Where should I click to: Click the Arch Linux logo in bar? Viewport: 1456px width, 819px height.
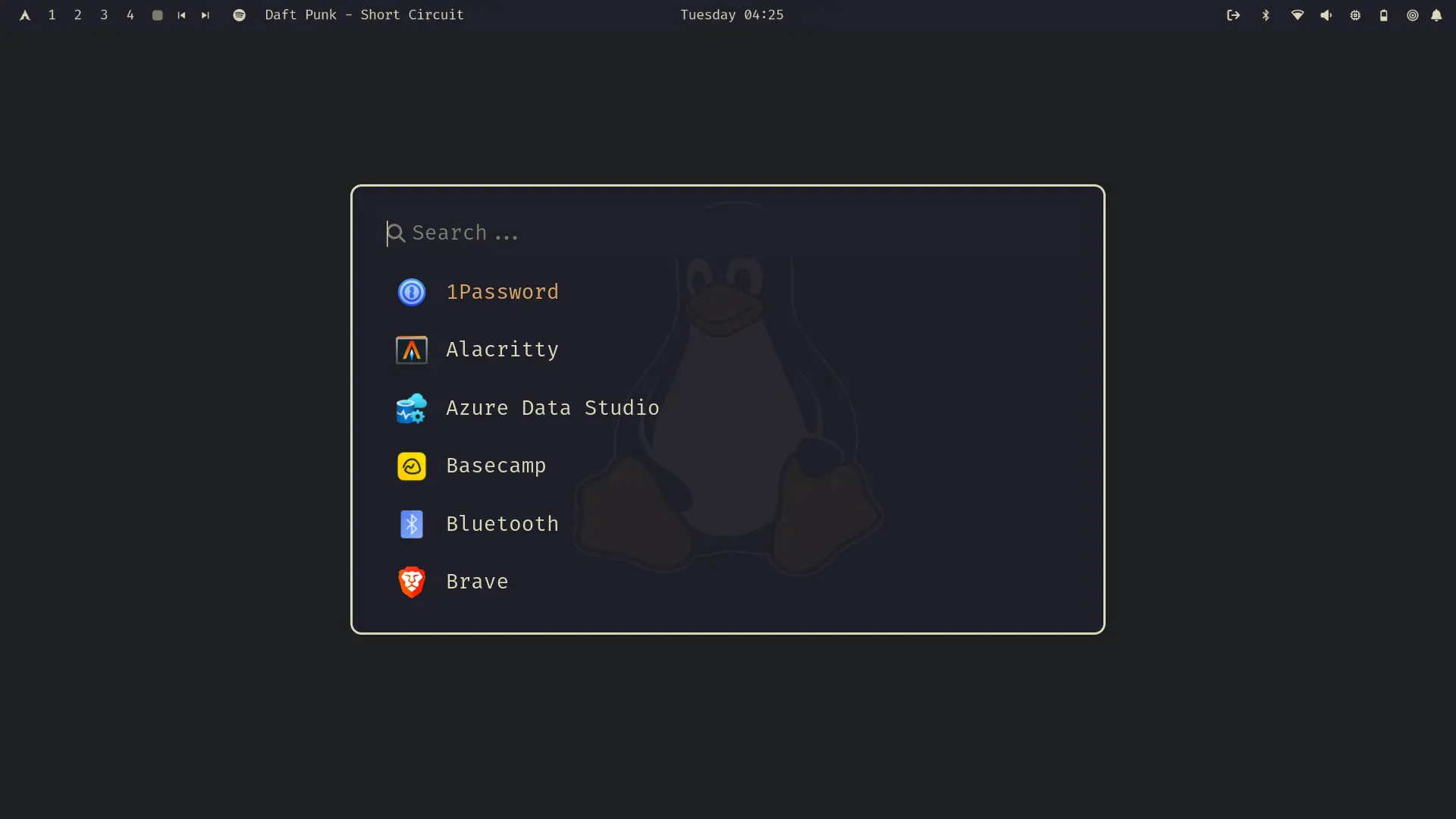tap(25, 15)
